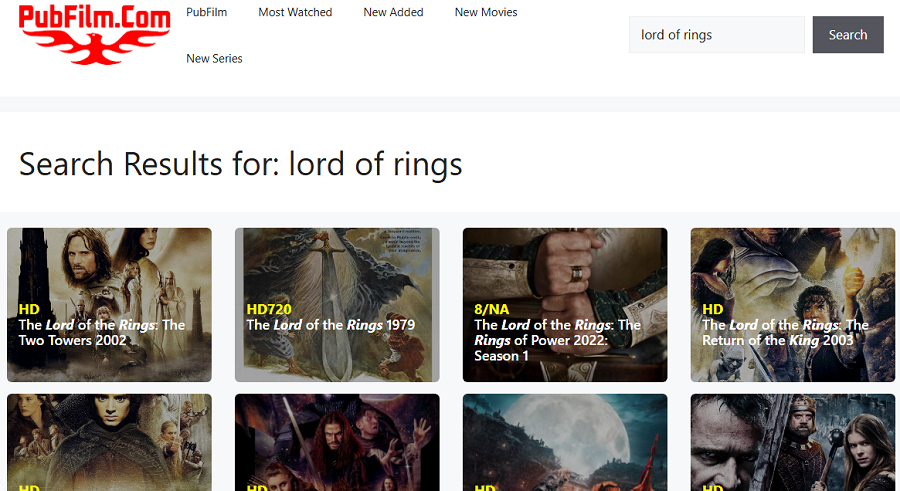Open the hooded Frodo poster in second row
900x491 pixels.
click(x=109, y=442)
